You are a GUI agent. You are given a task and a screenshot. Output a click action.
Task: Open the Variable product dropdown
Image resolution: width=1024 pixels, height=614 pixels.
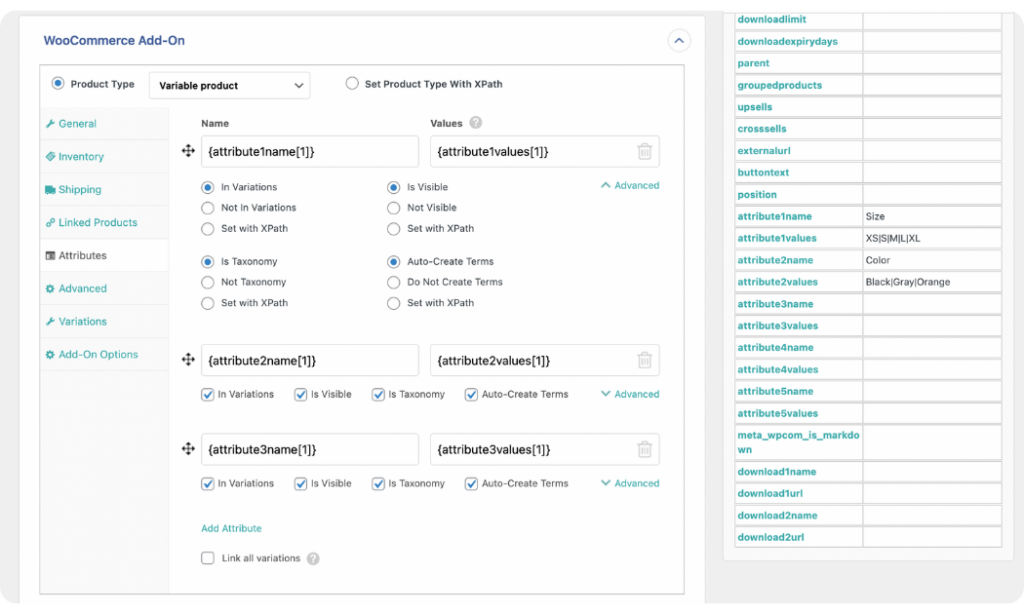(x=229, y=86)
